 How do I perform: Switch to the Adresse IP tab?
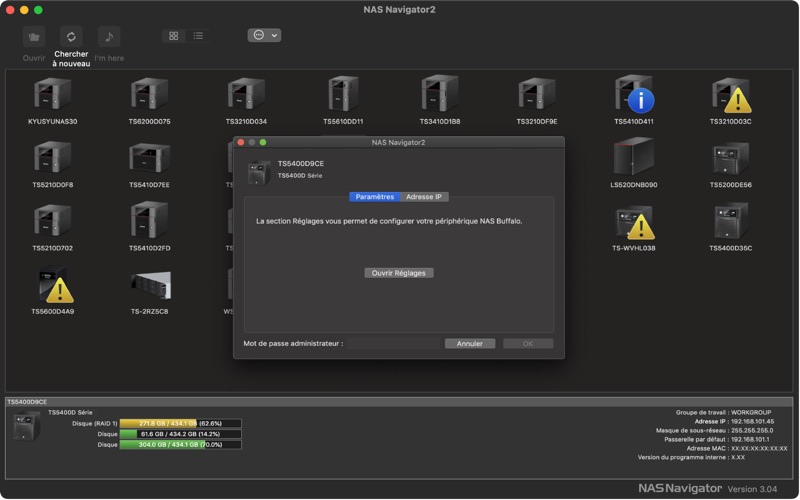424,197
